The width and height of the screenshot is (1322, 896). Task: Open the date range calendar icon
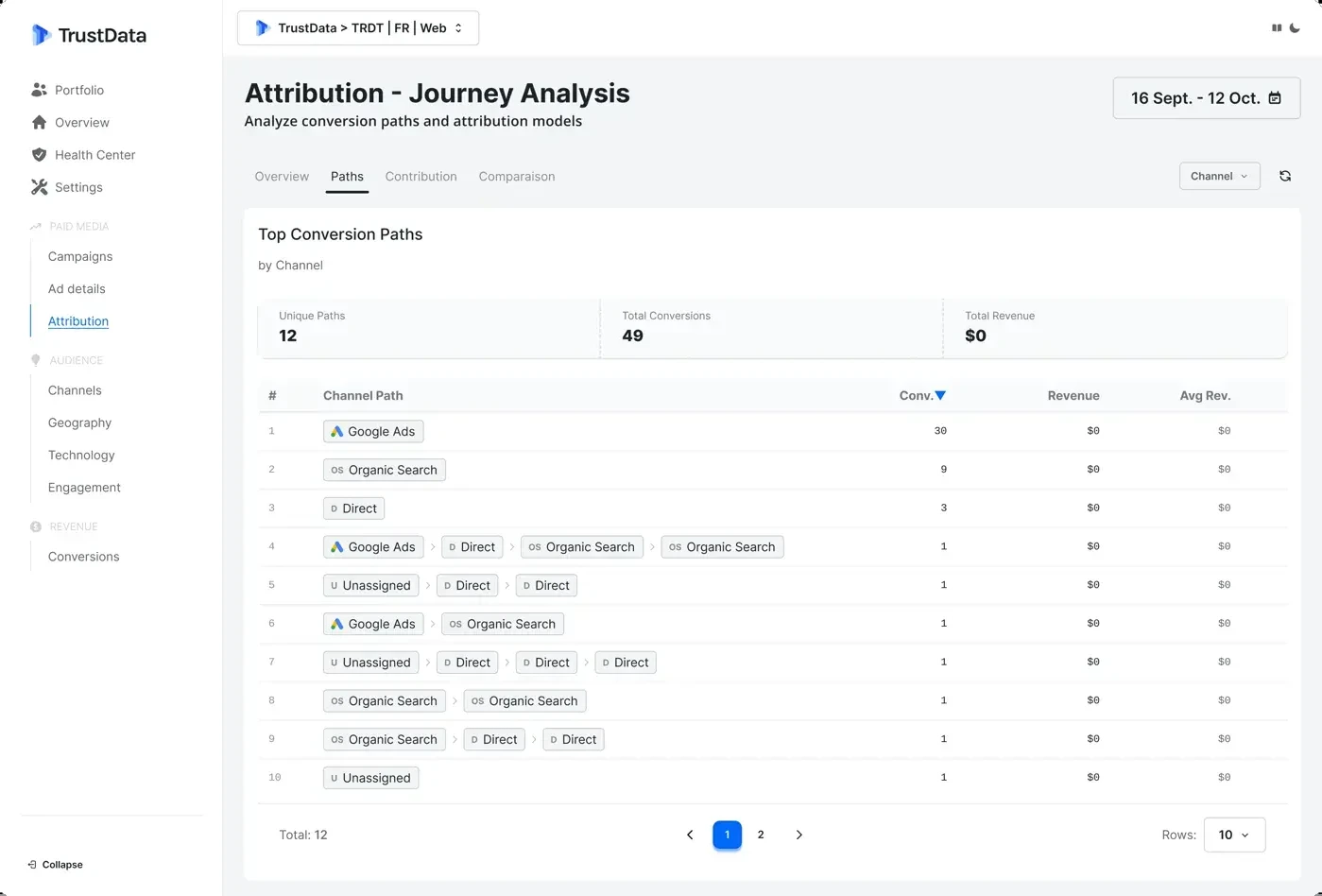coord(1275,97)
